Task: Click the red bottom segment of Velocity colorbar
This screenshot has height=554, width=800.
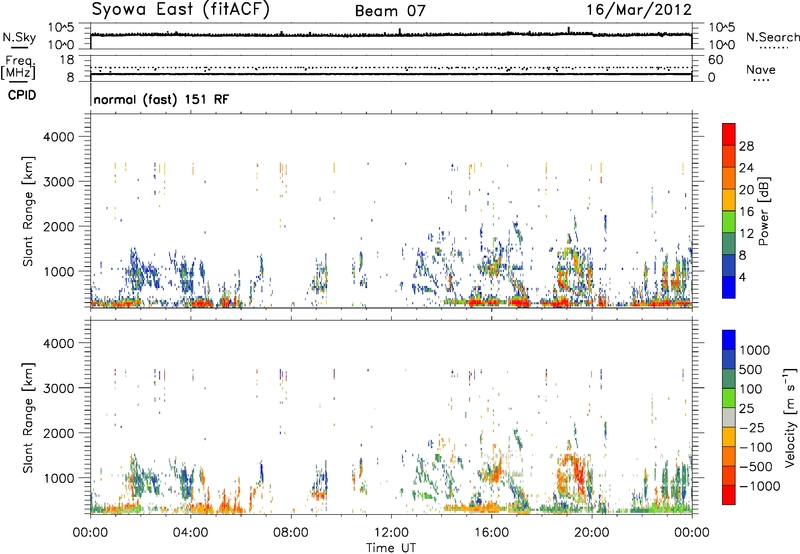Action: tap(729, 495)
